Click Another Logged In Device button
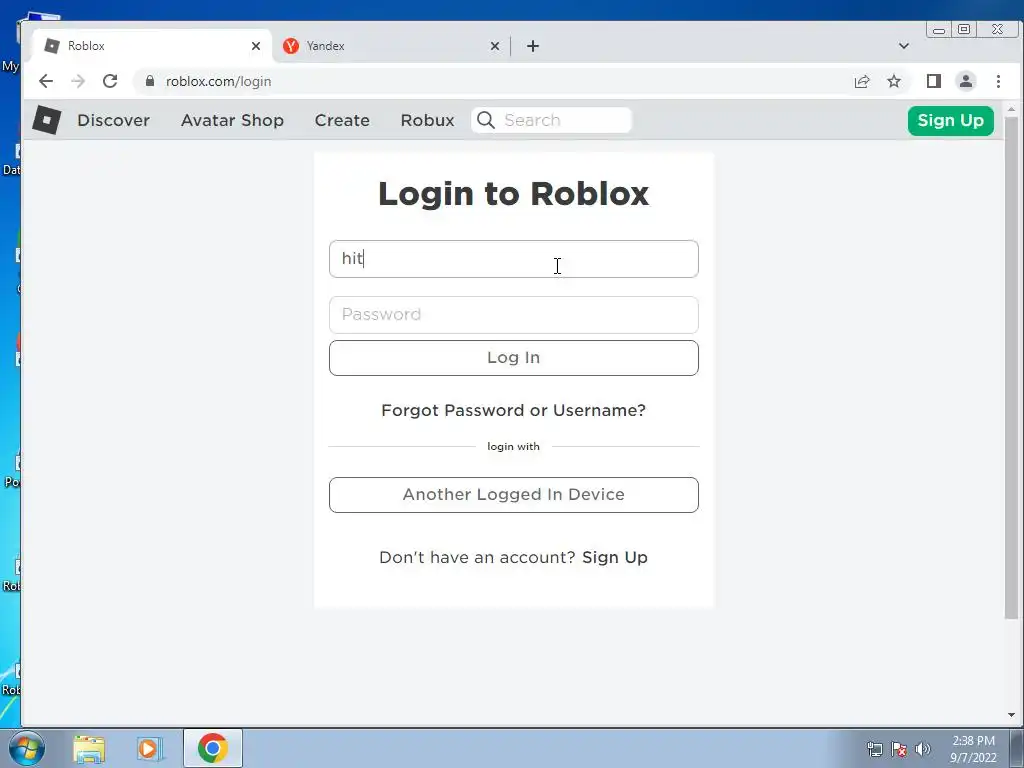Screen dimensions: 1024x768 click(514, 495)
